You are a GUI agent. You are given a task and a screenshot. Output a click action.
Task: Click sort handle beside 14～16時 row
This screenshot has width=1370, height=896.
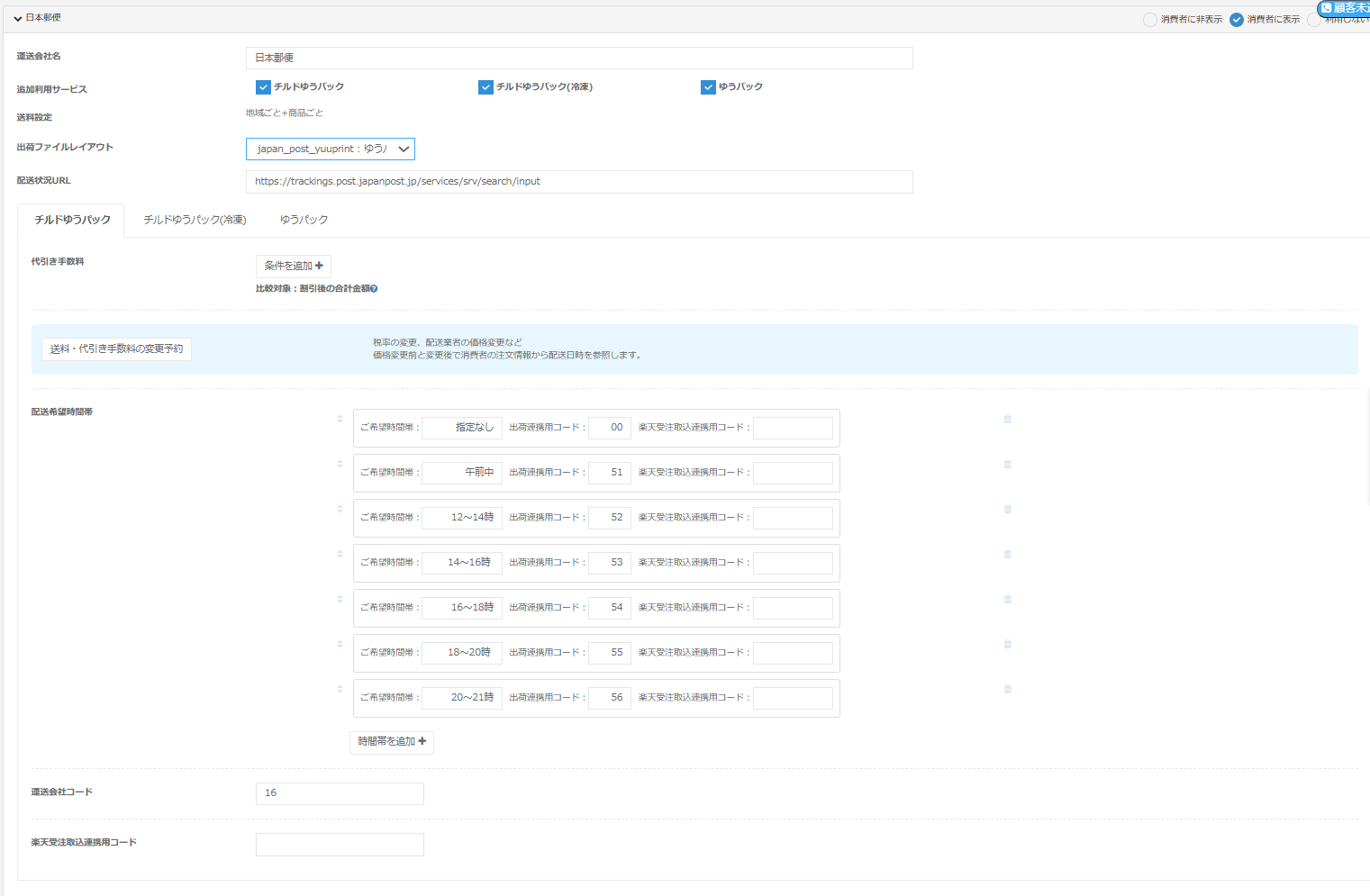tap(340, 554)
